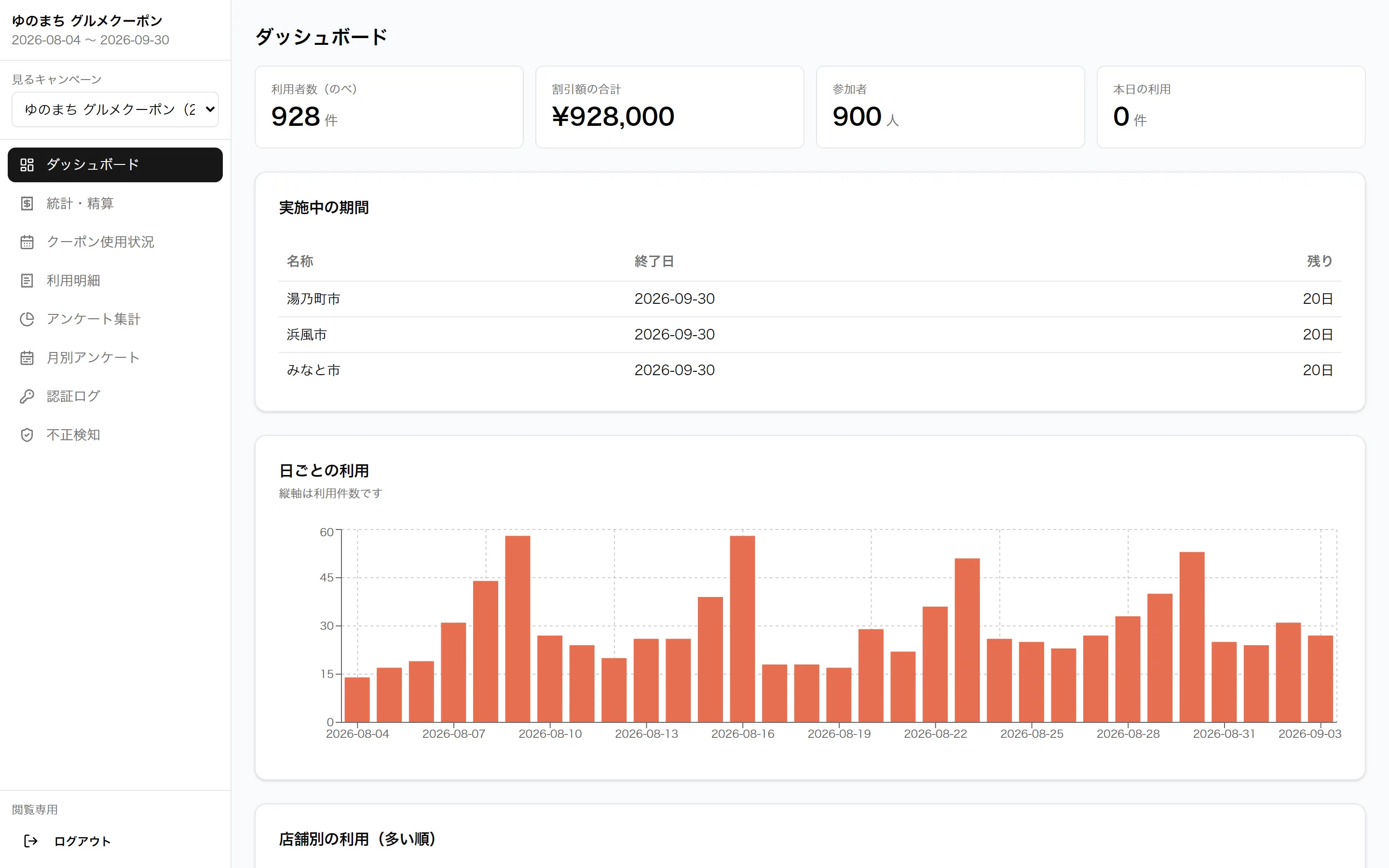Open クーポン使用状況 in the sidebar
This screenshot has height=868, width=1389.
[x=115, y=242]
